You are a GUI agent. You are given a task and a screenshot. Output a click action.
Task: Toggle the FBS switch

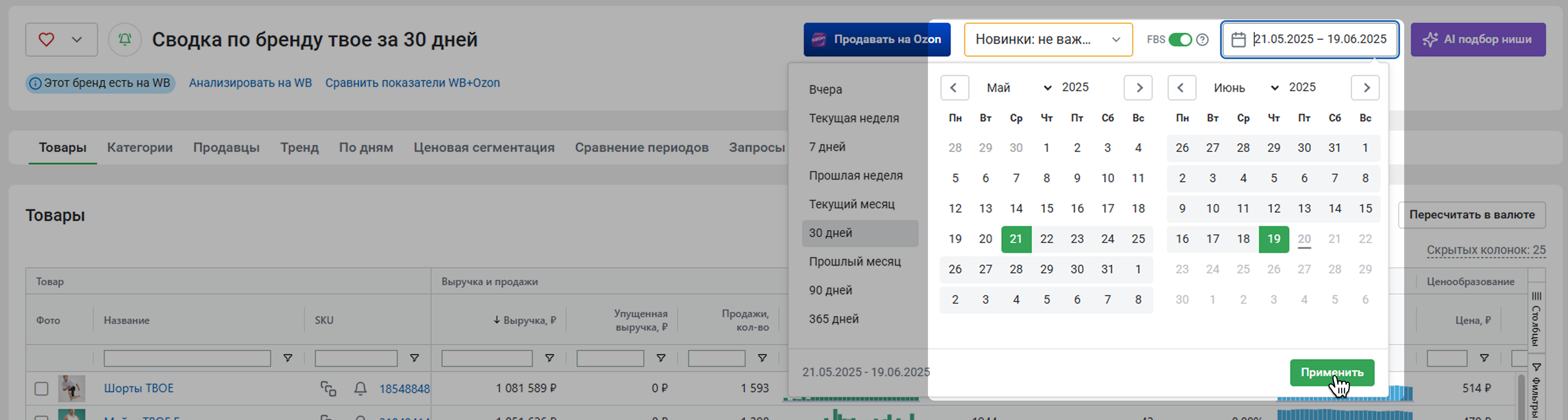(x=1180, y=40)
